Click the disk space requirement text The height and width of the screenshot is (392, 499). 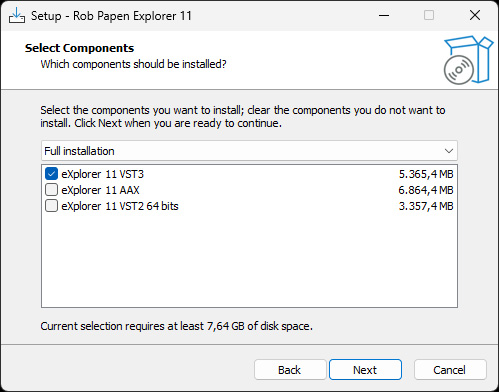click(x=177, y=326)
